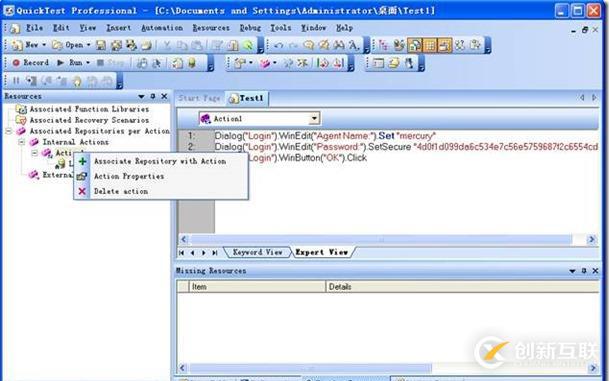Open the Automation menu
This screenshot has height=381, width=609.
162,28
